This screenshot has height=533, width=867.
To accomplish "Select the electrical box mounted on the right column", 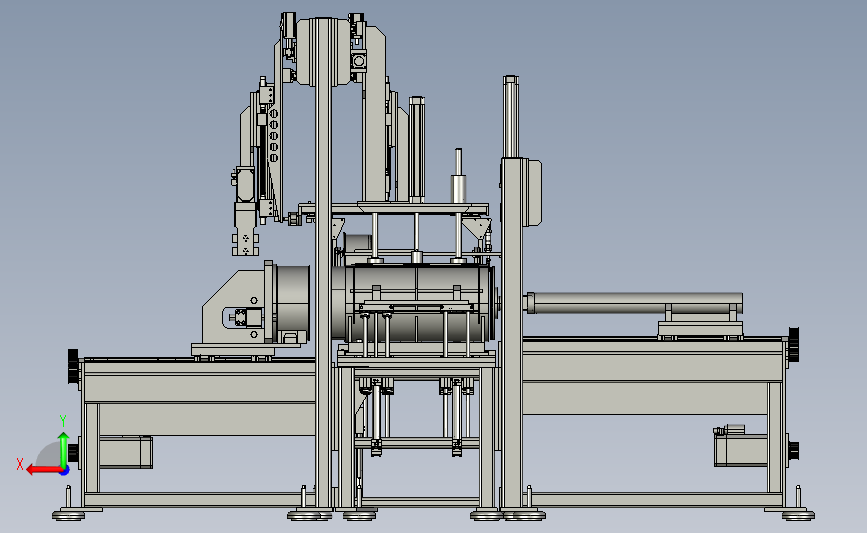I will click(534, 192).
